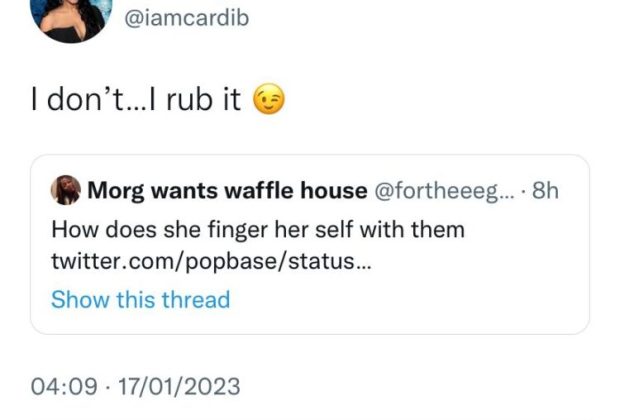This screenshot has height=420, width=620.
Task: Click the quoted text starting "How does she"
Action: (257, 230)
